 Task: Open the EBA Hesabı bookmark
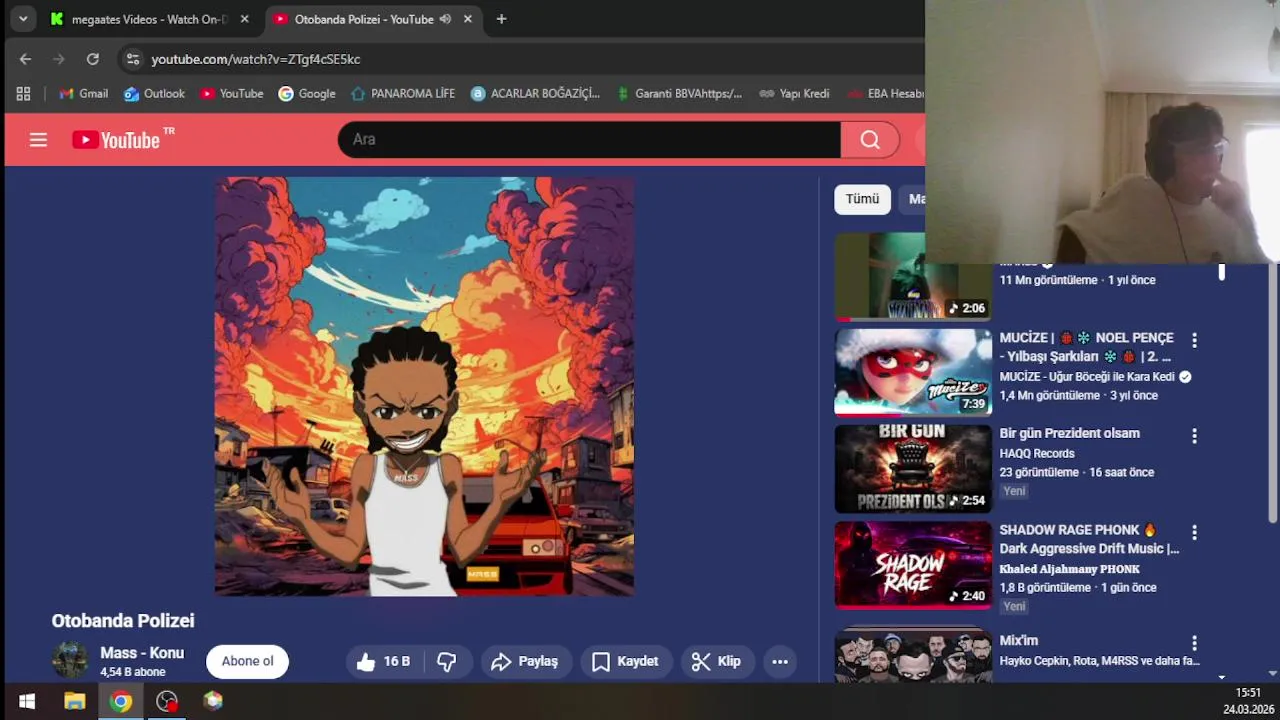tap(884, 93)
